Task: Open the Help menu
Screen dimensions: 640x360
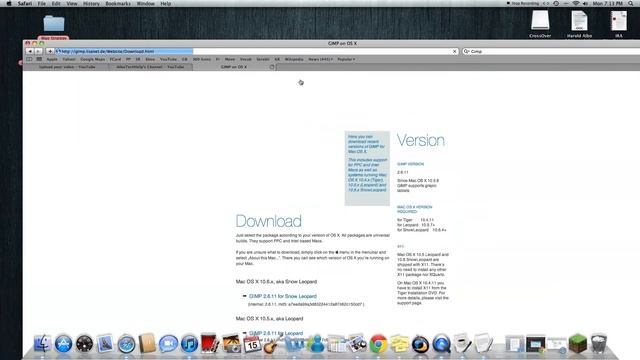Action: (165, 3)
